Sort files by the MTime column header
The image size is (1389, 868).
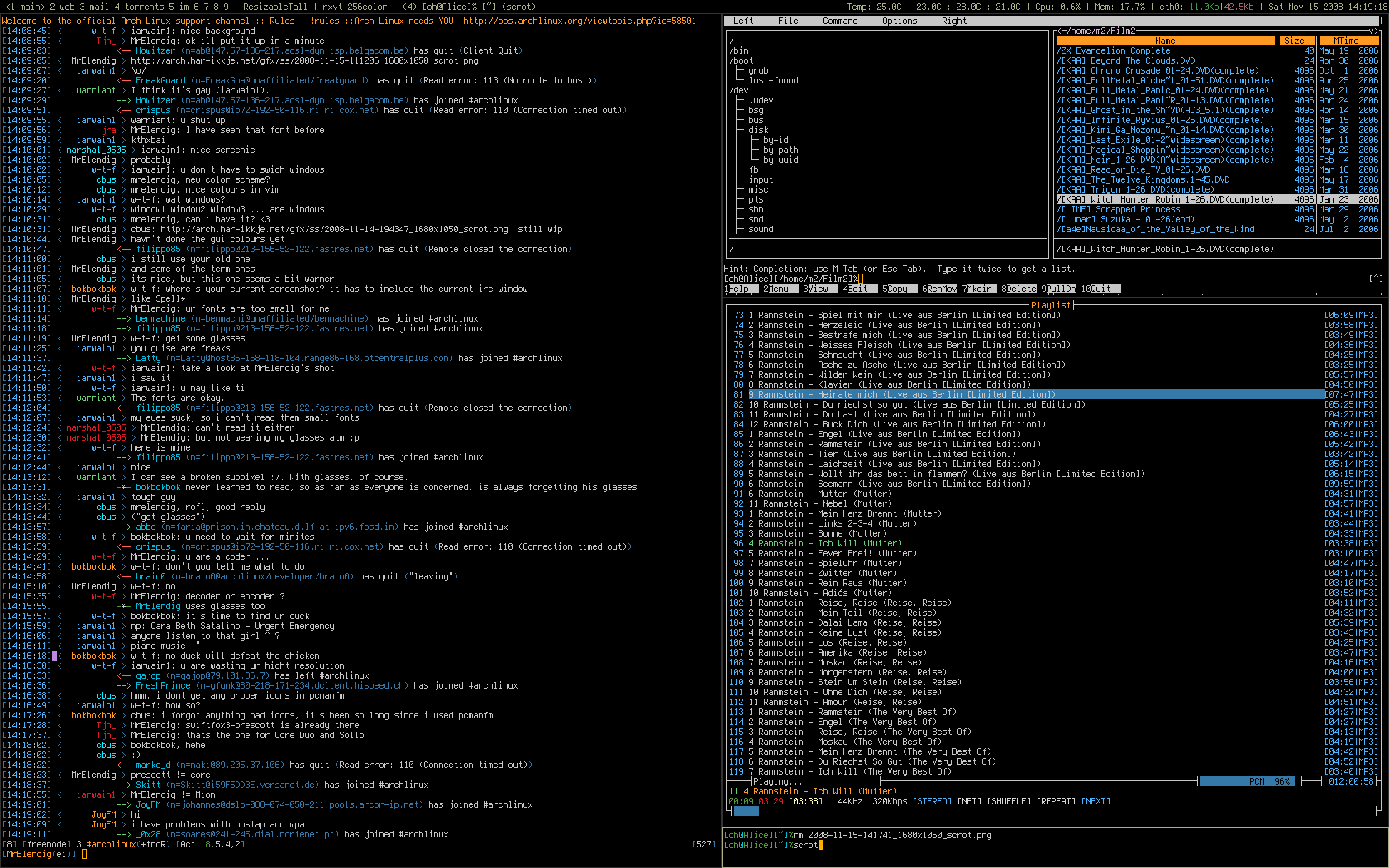pyautogui.click(x=1345, y=41)
